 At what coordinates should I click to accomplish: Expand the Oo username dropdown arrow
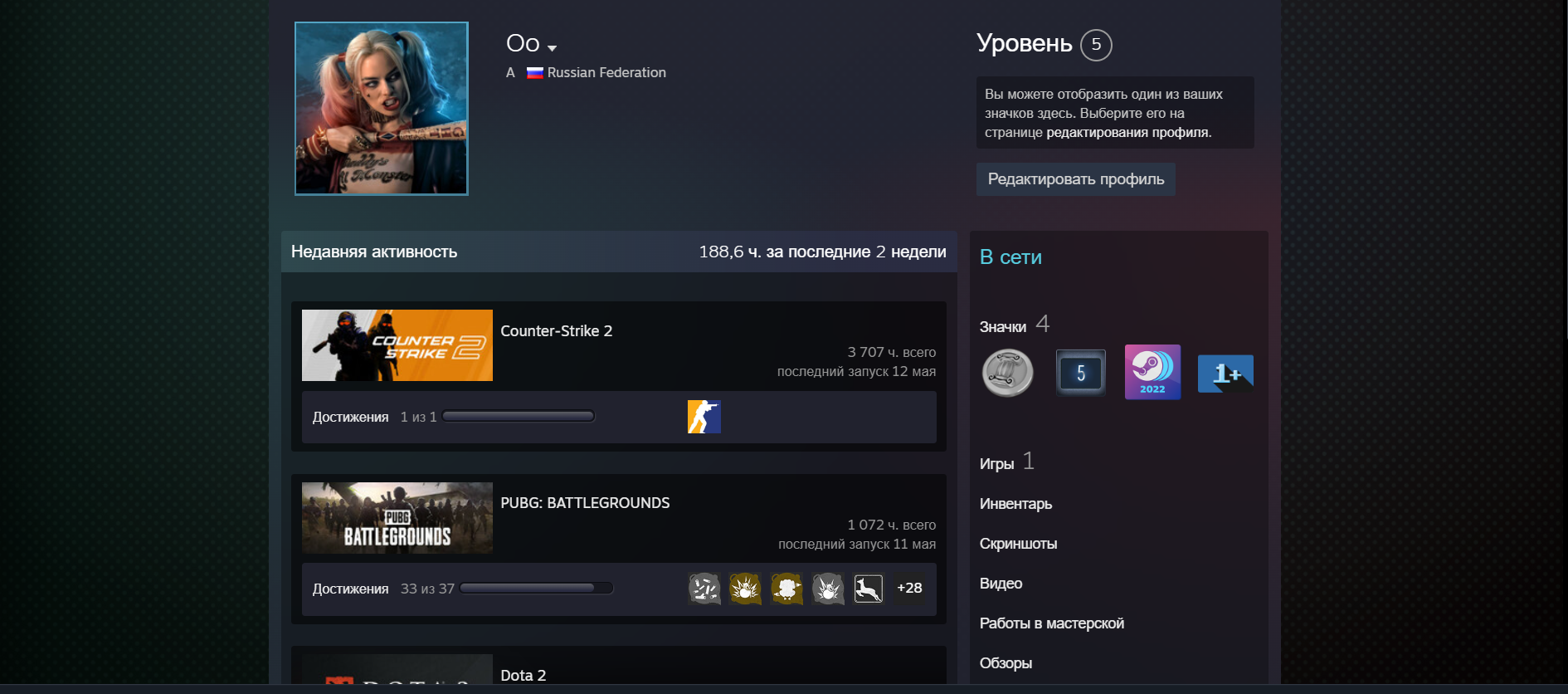[553, 48]
